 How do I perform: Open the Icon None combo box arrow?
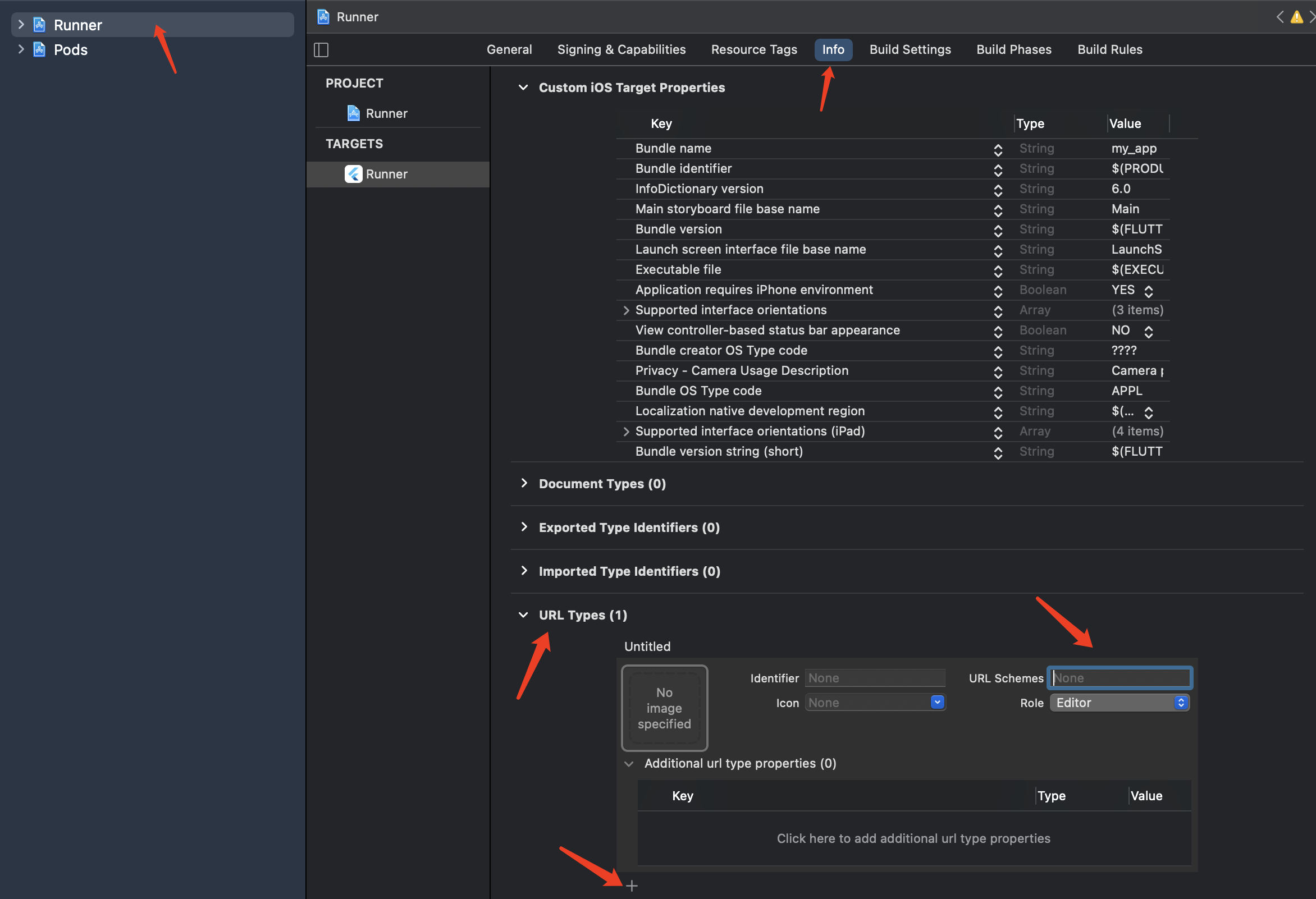[937, 703]
